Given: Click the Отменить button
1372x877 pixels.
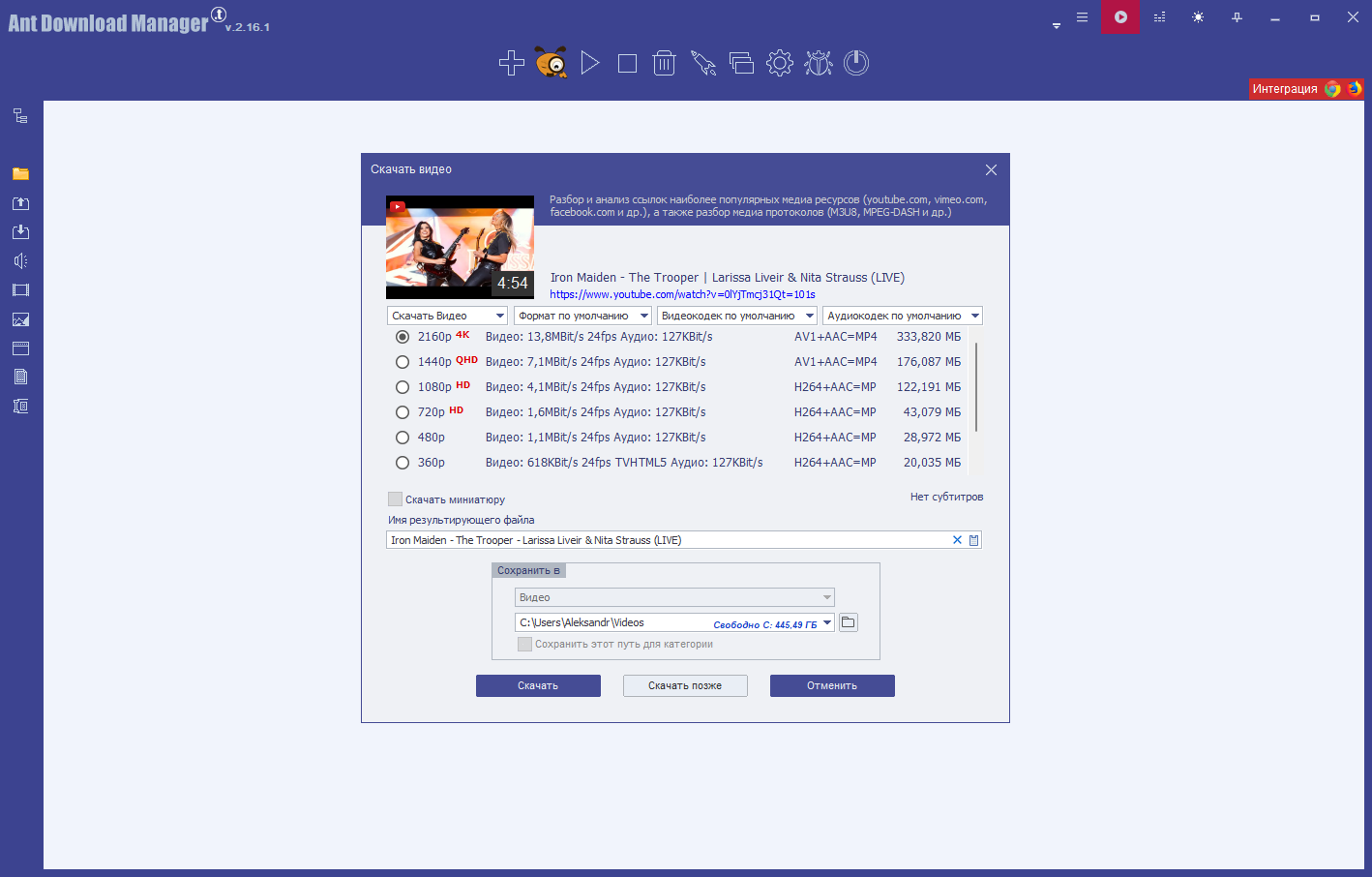Looking at the screenshot, I should [x=832, y=685].
